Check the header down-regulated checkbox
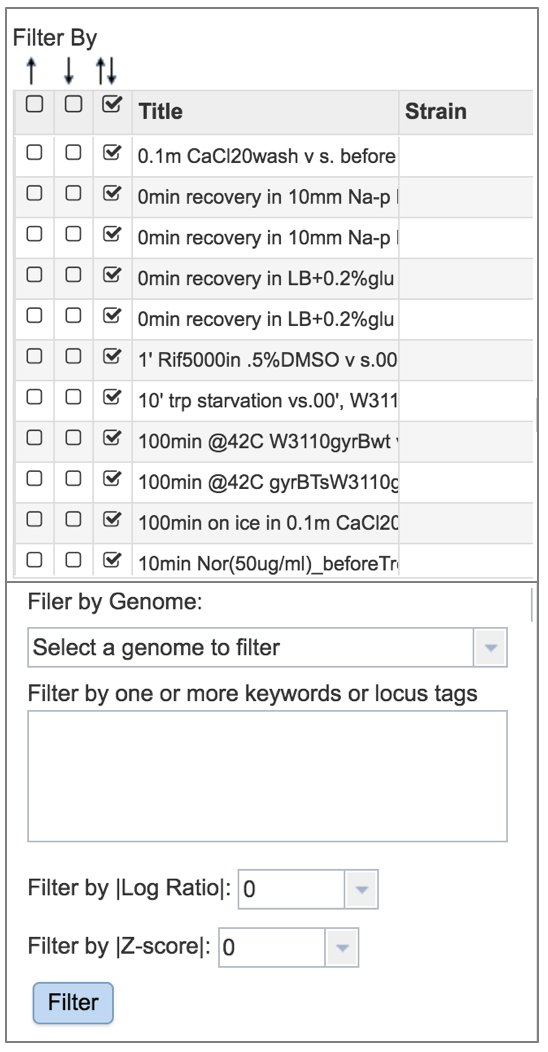The image size is (548, 1052). [73, 104]
